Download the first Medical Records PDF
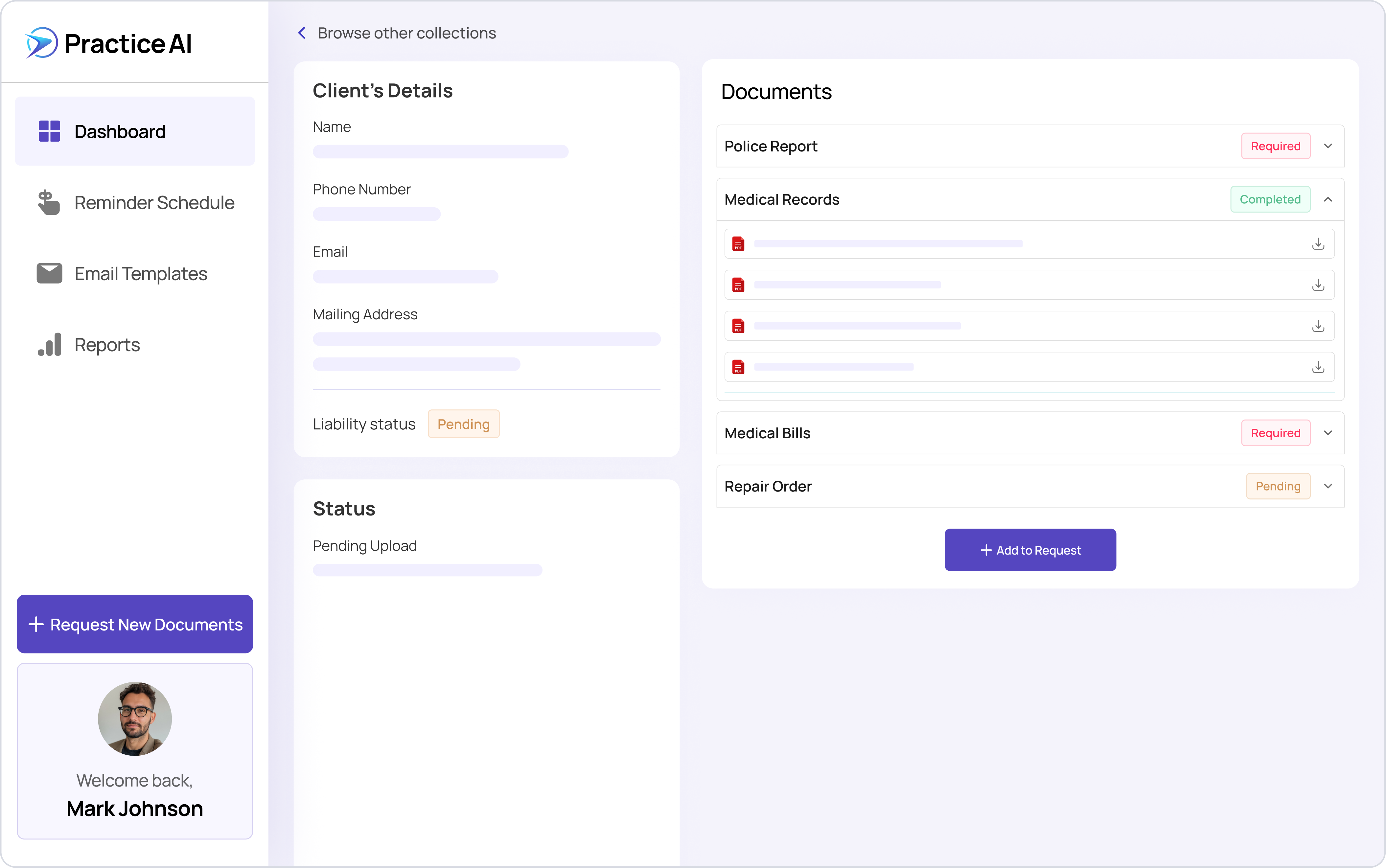The image size is (1386, 868). (x=1318, y=243)
